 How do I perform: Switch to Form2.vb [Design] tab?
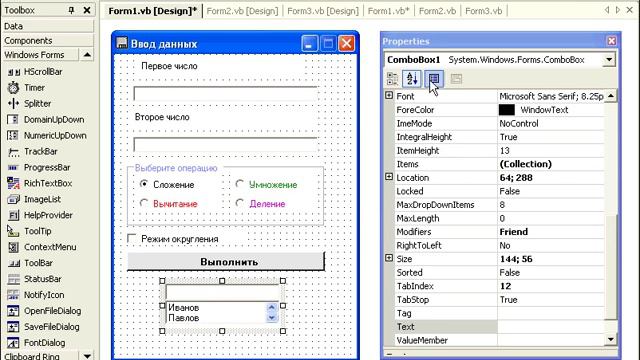click(242, 11)
